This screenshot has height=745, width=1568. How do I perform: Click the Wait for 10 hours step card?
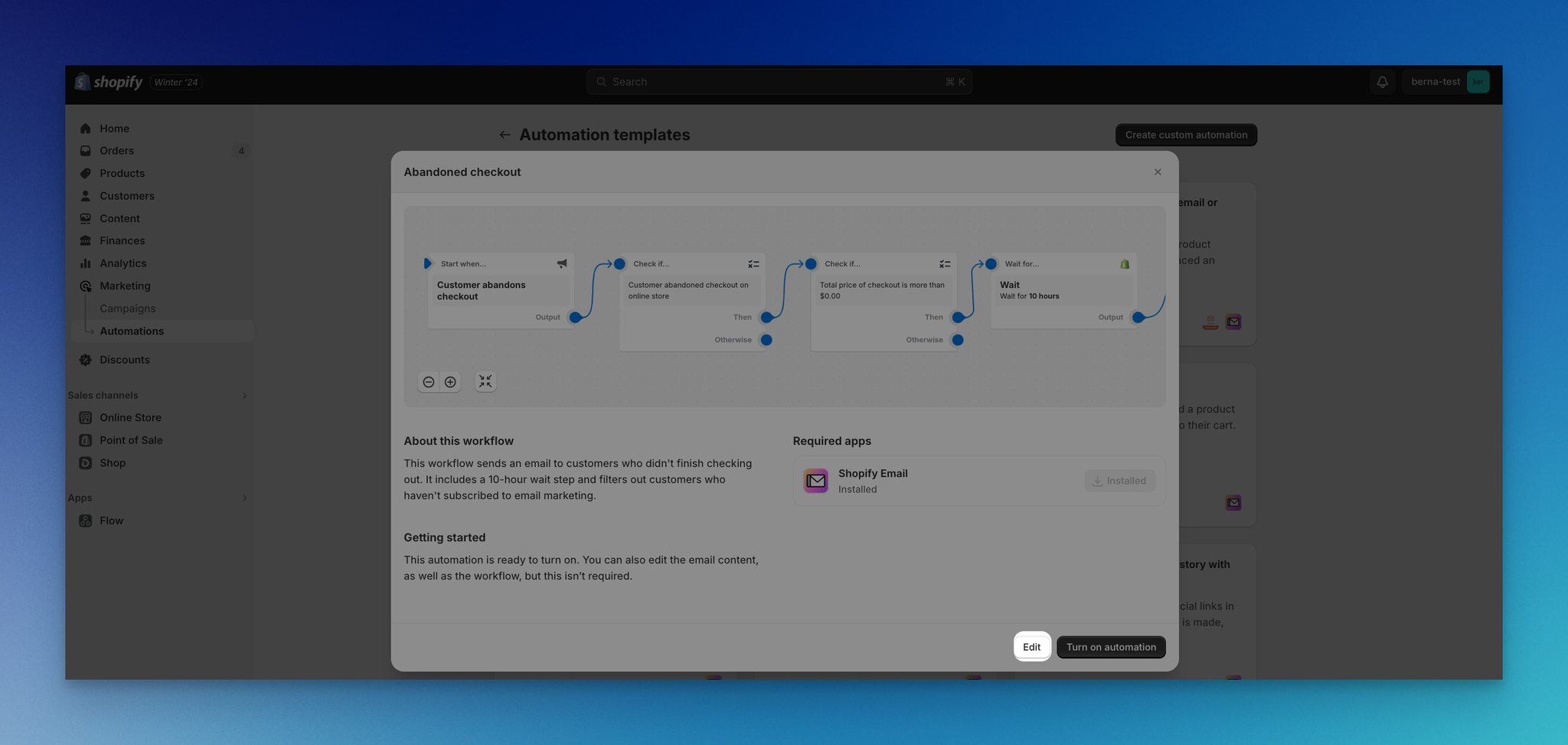coord(1063,291)
